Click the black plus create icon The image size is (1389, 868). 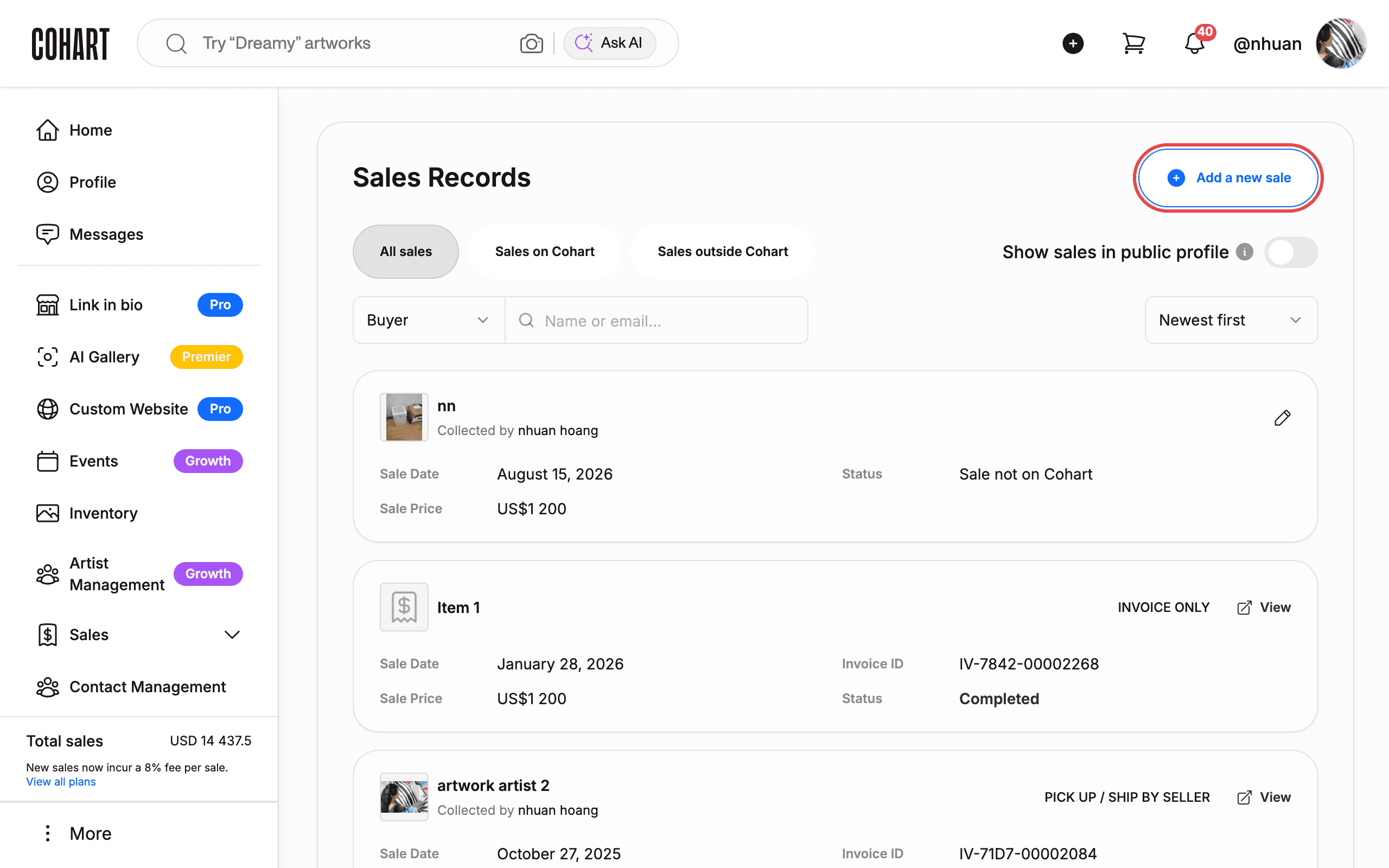[1073, 43]
